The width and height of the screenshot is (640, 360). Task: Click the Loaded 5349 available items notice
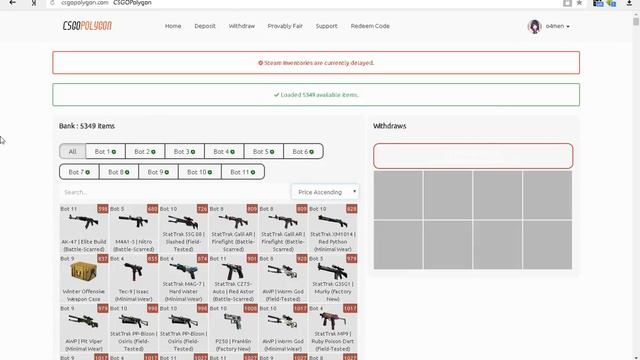click(316, 95)
